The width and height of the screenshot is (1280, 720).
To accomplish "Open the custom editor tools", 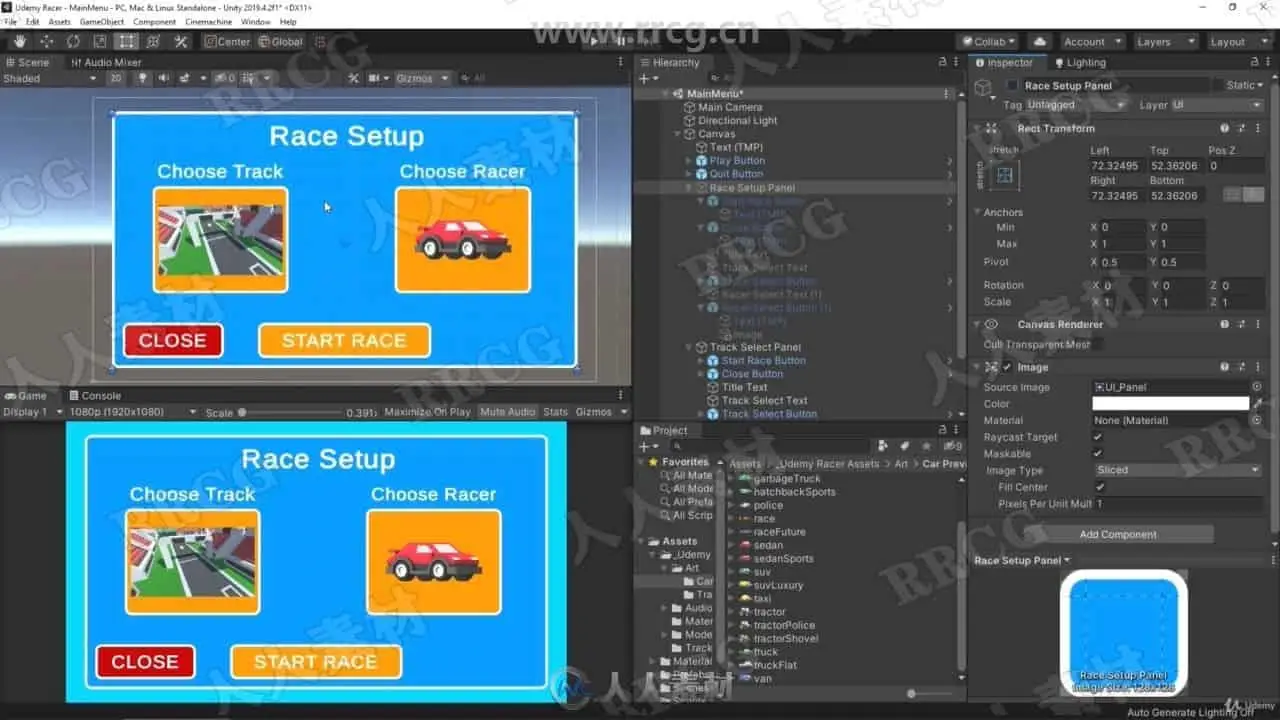I will (180, 41).
